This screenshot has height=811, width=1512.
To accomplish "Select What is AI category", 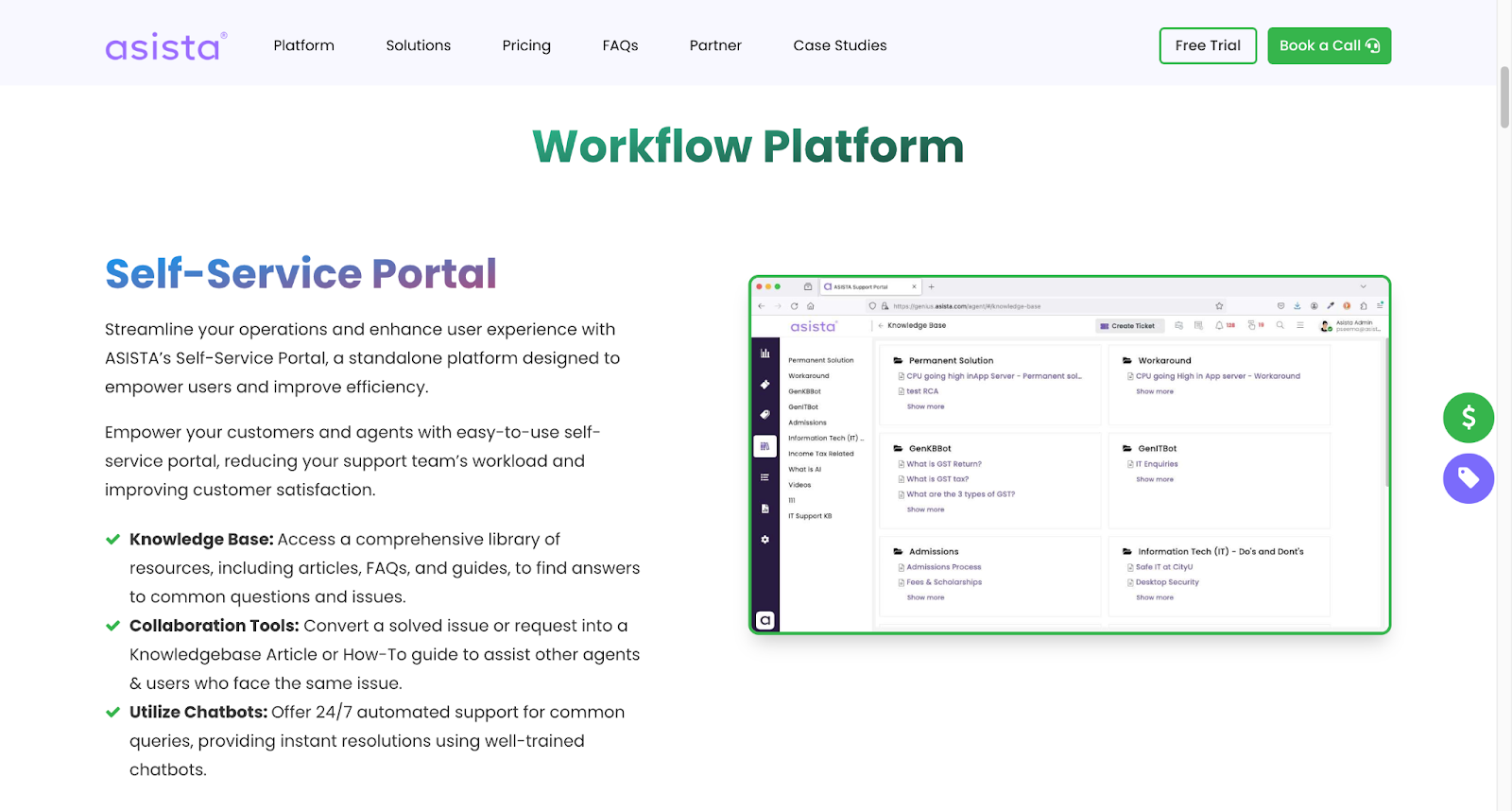I will click(805, 469).
